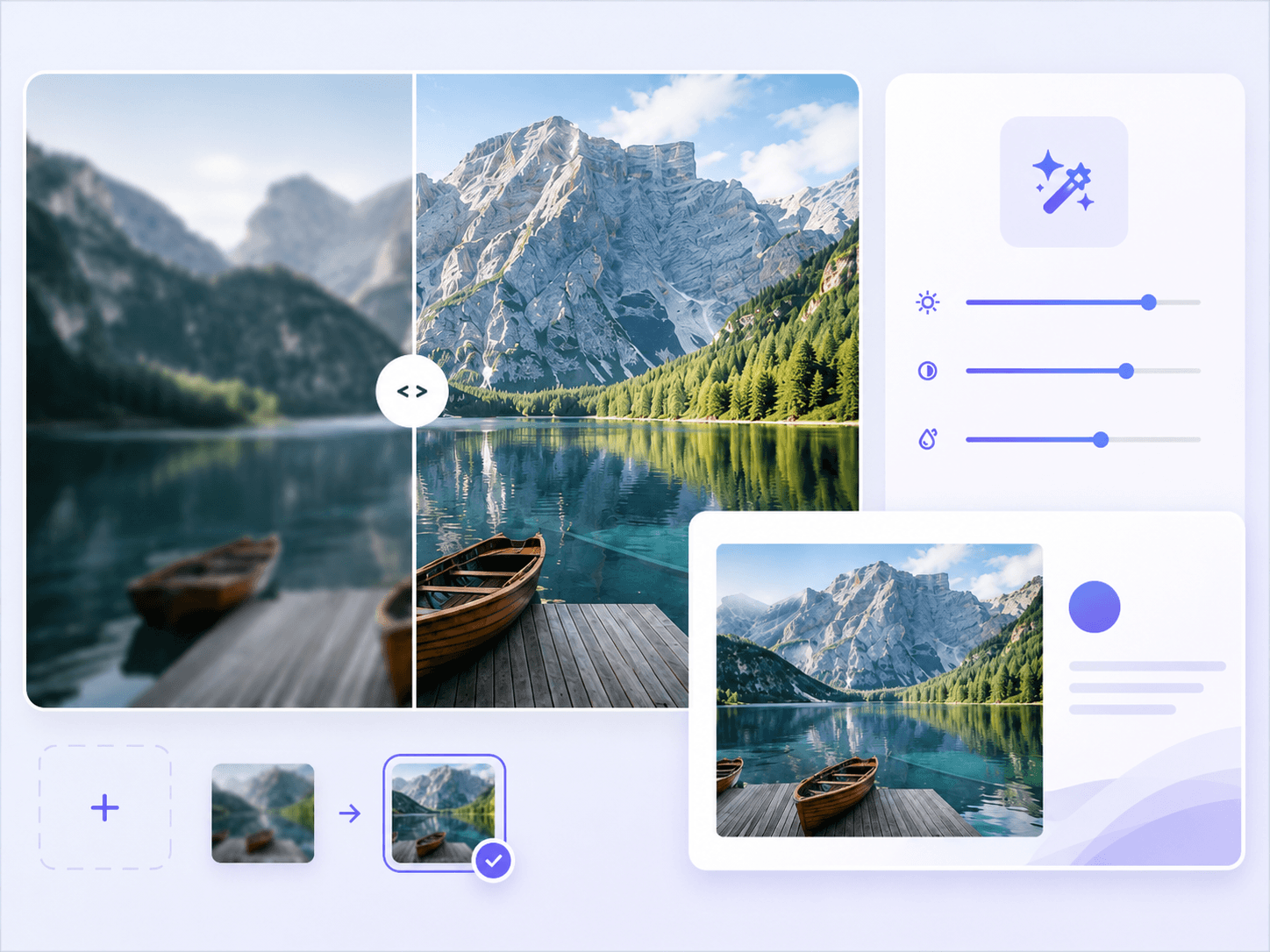Click the contrast slider handle

[x=1126, y=371]
